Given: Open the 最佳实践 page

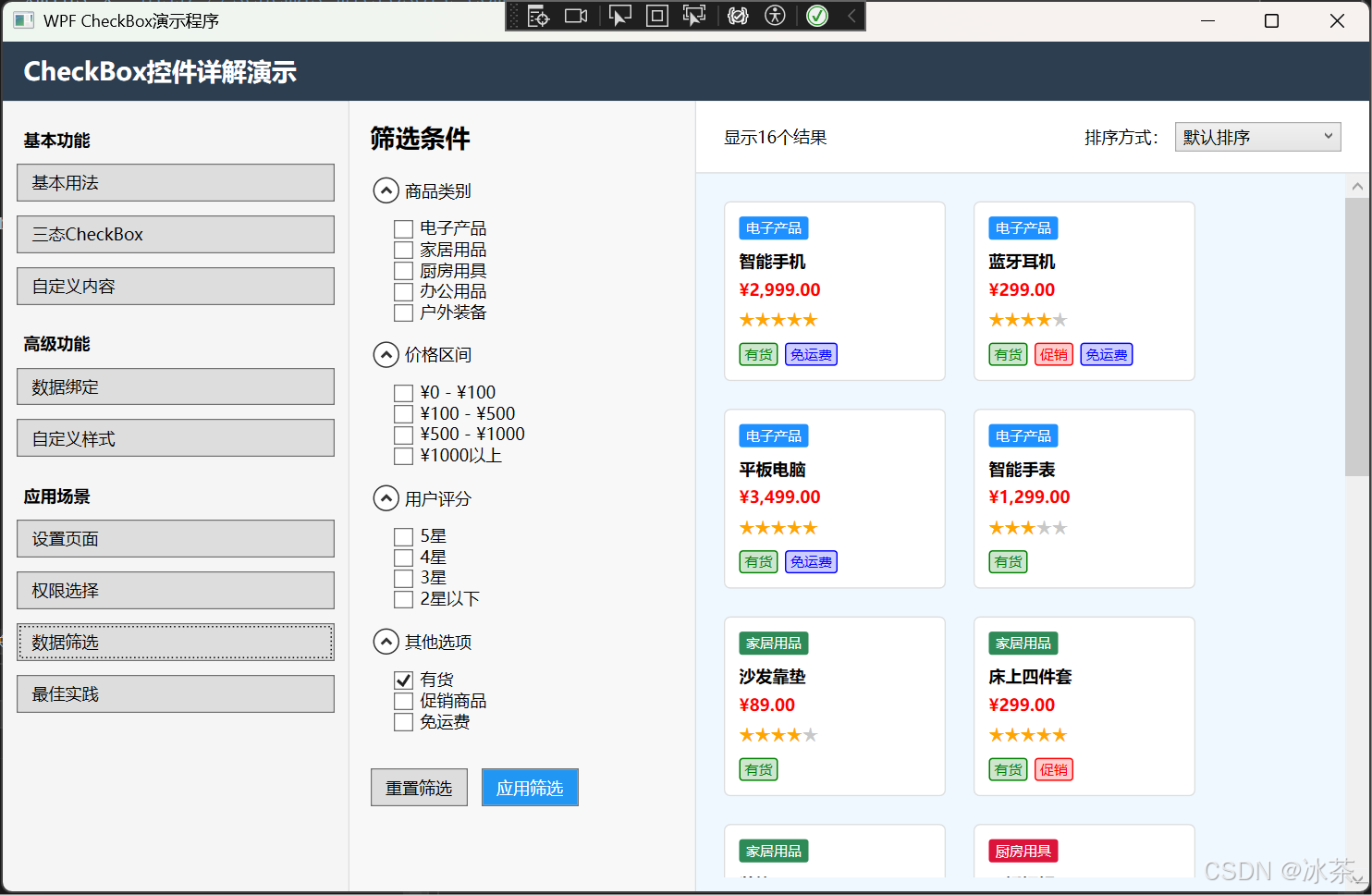Looking at the screenshot, I should pos(176,694).
